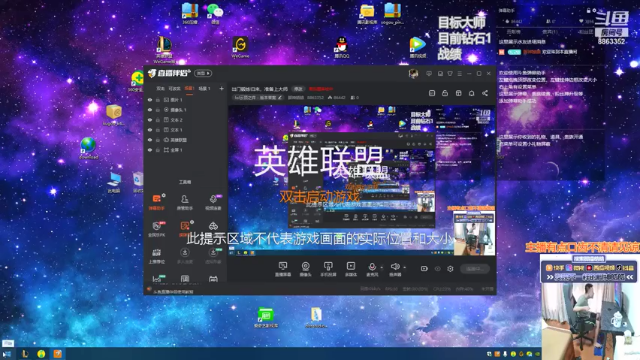Expand the speaker options arrow
This screenshot has height=360, width=640.
pyautogui.click(x=404, y=268)
